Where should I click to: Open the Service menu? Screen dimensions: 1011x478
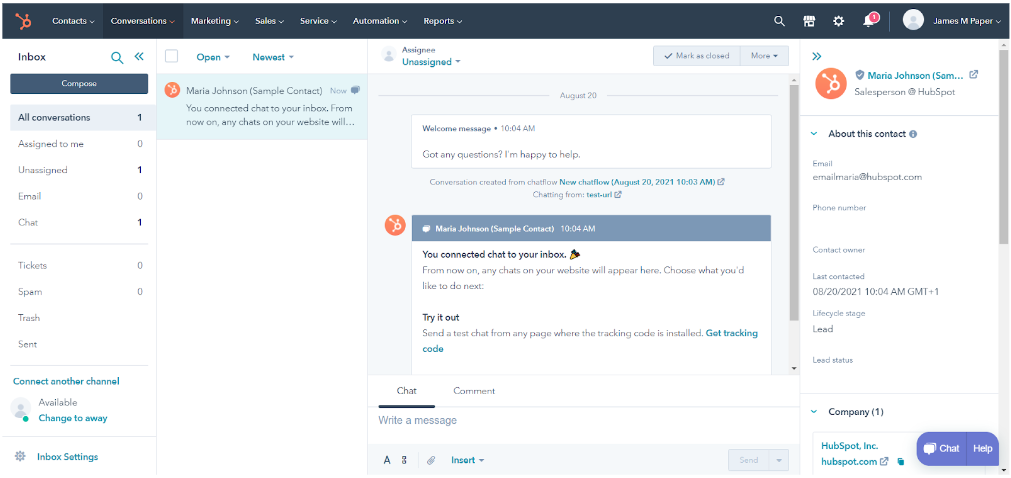(x=318, y=21)
